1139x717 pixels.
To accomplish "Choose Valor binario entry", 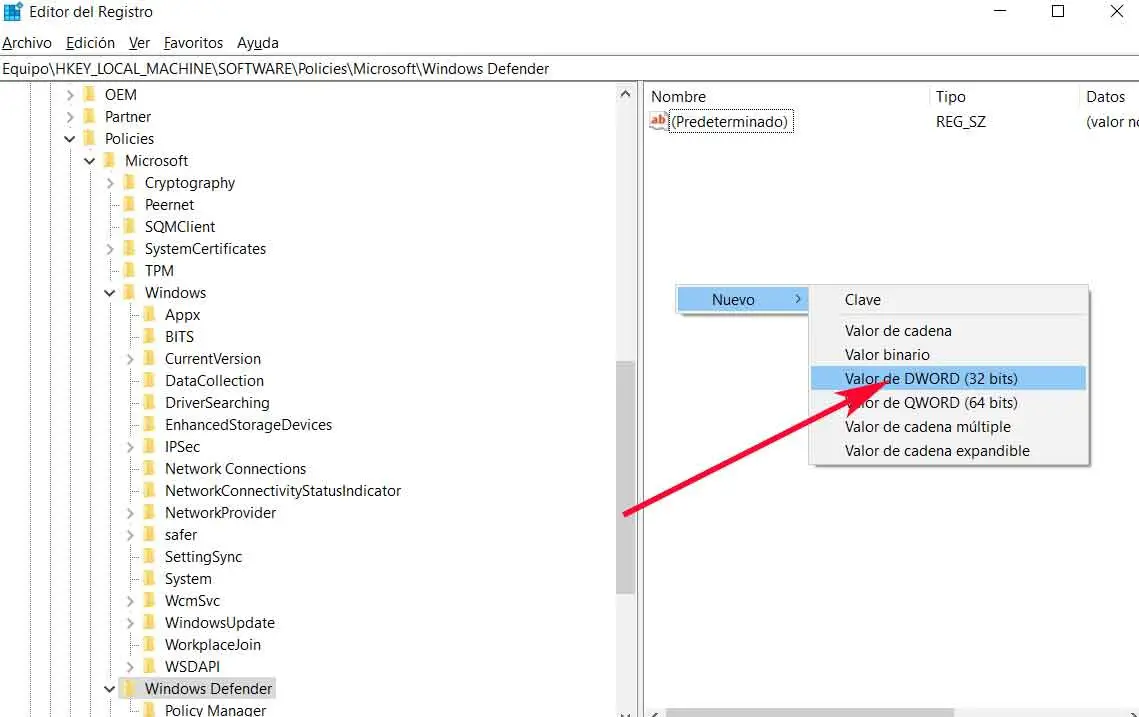I will pos(948,355).
